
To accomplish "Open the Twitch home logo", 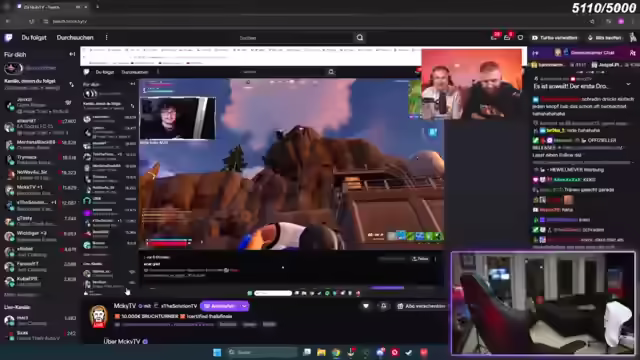I will pyautogui.click(x=8, y=38).
